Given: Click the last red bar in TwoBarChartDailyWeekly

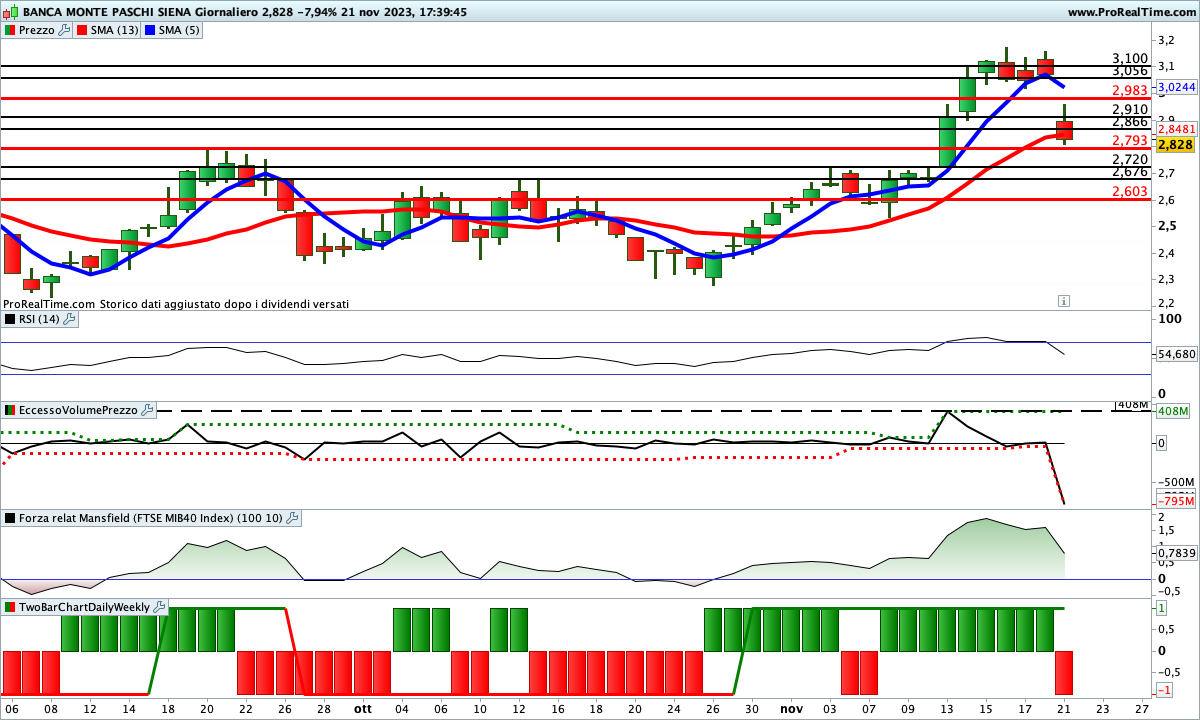Looking at the screenshot, I should point(1064,672).
